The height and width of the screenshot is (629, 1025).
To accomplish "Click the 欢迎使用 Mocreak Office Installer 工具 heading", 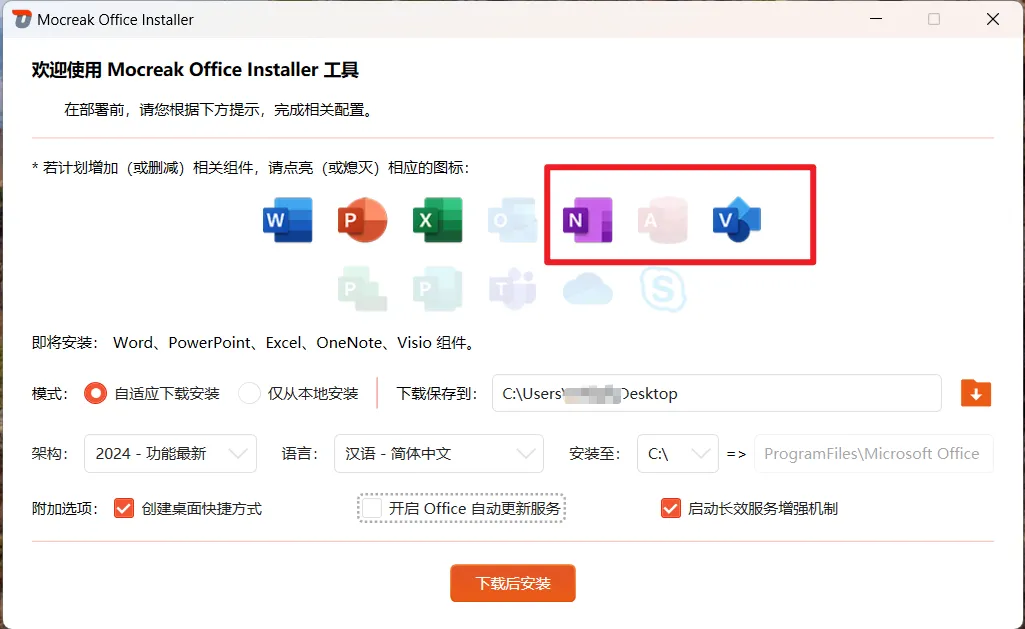I will [195, 69].
